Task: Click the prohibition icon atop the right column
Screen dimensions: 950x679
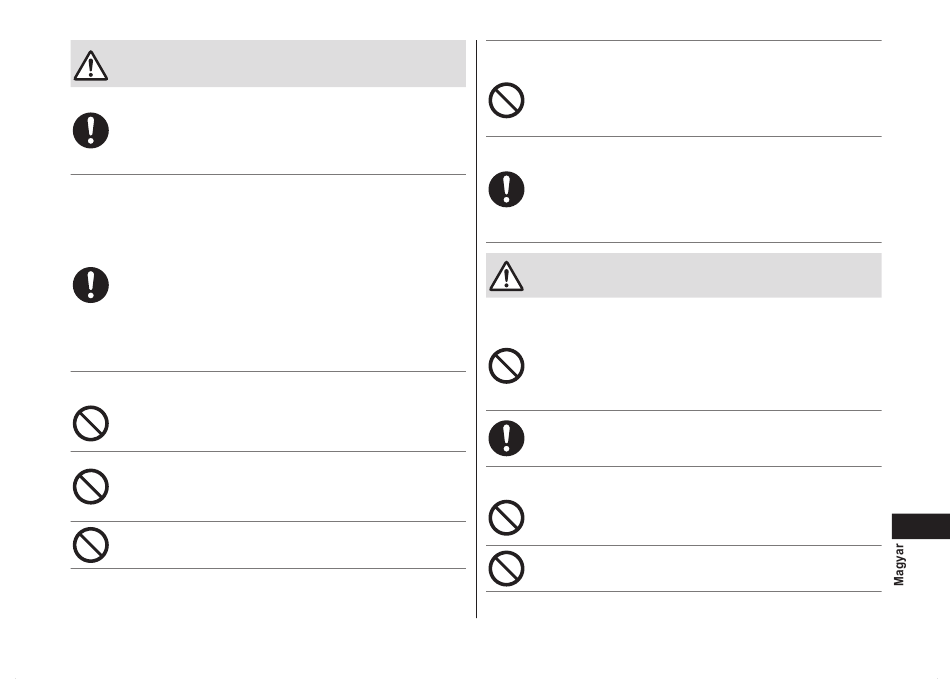Action: pyautogui.click(x=507, y=100)
